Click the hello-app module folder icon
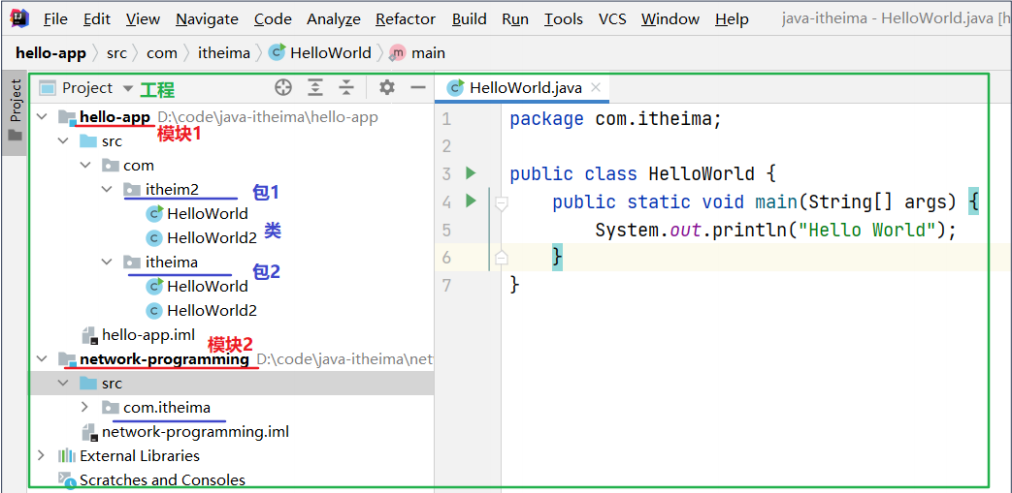Viewport: 1012px width, 493px height. (x=67, y=117)
